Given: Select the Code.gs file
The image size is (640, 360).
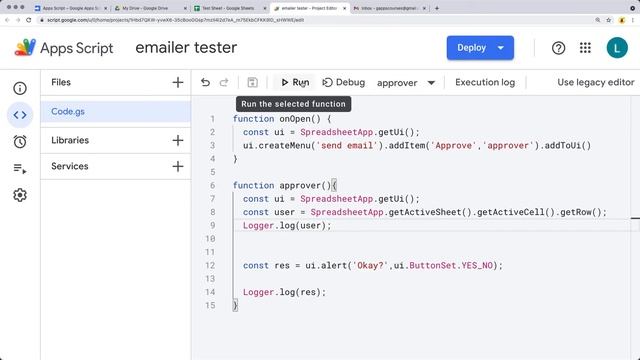Looking at the screenshot, I should (116, 111).
